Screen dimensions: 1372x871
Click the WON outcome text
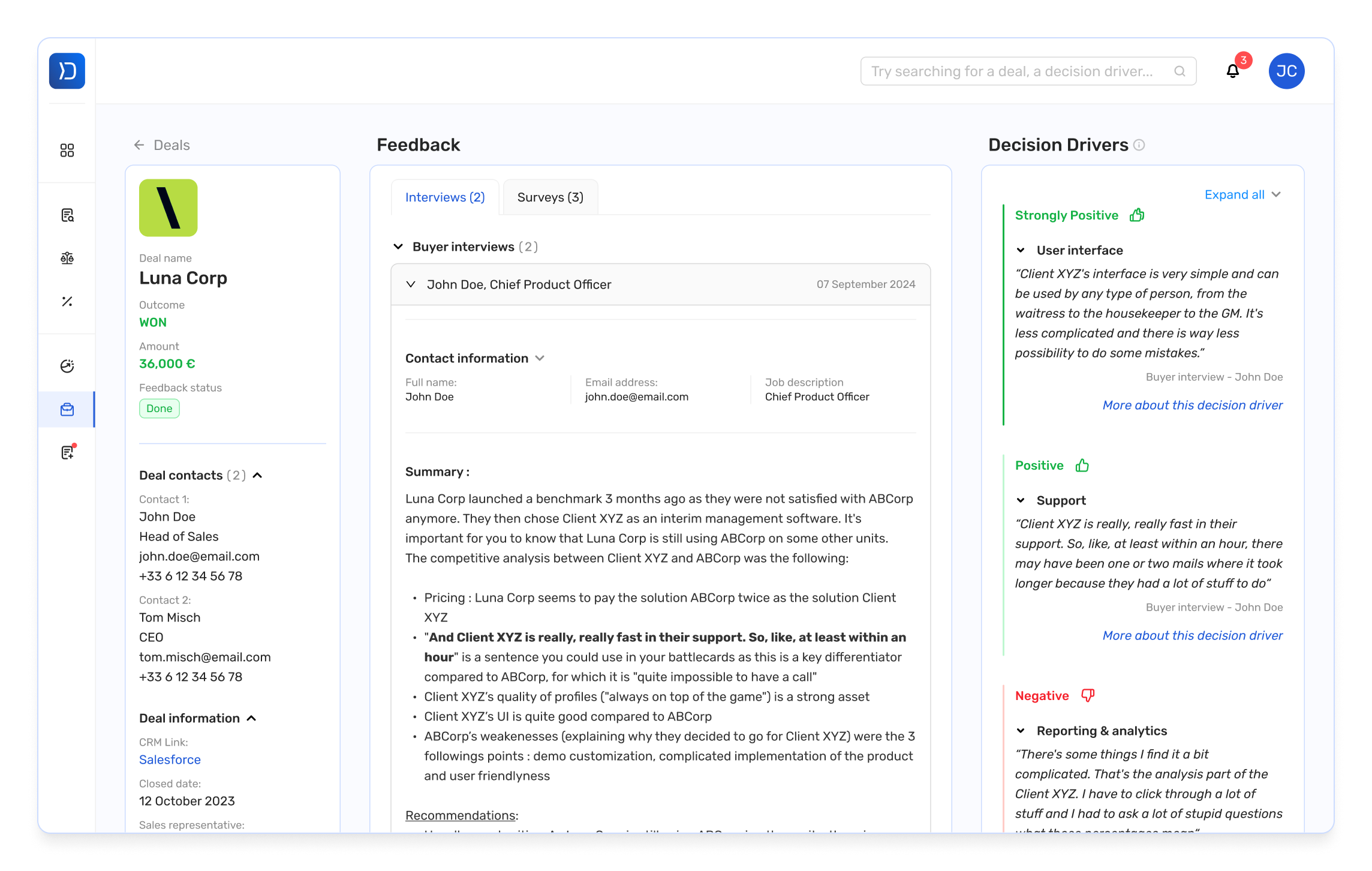153,322
